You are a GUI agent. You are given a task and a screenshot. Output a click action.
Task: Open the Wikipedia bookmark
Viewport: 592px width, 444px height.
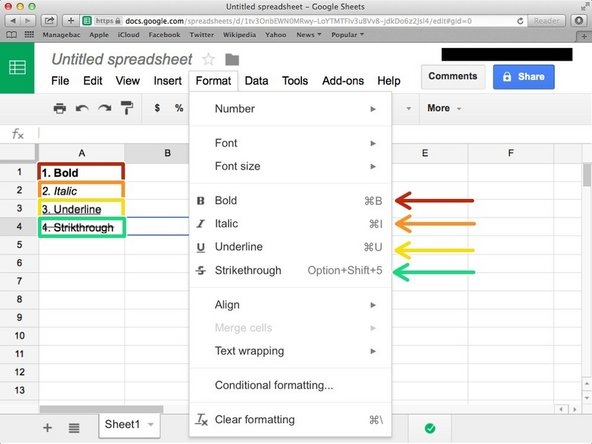point(239,35)
